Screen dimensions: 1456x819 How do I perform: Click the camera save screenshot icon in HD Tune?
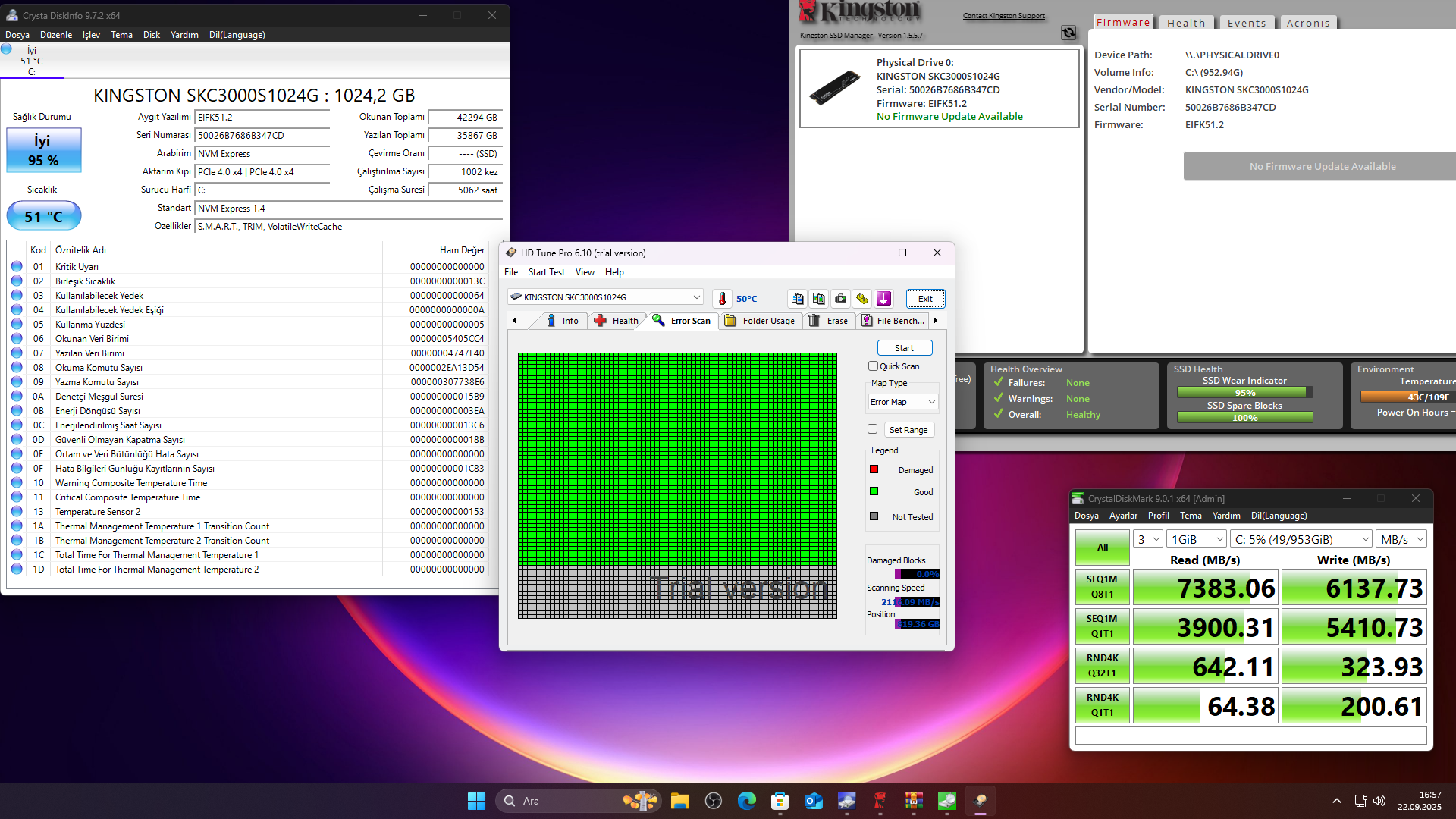[x=840, y=299]
